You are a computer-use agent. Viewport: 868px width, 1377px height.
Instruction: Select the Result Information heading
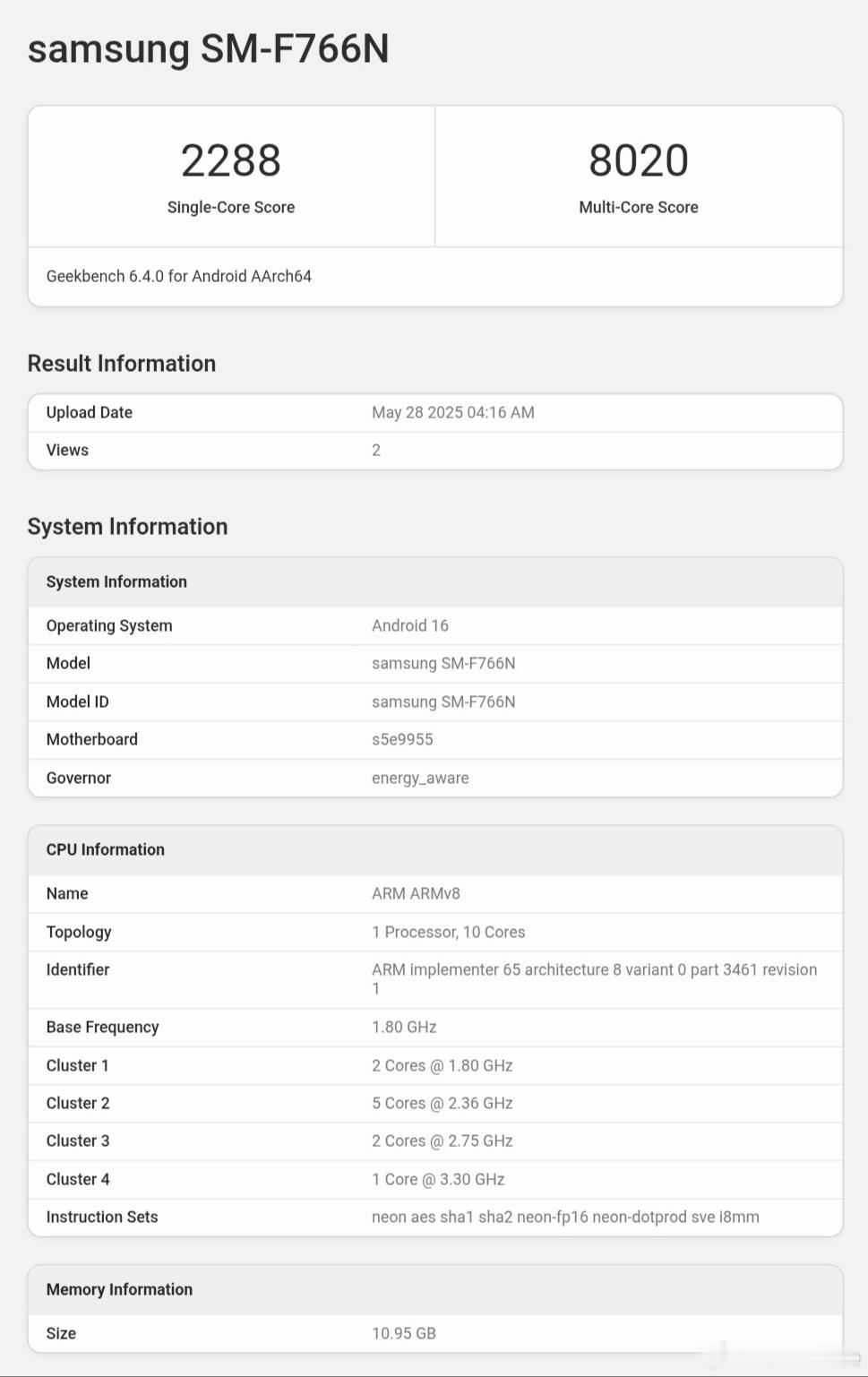click(122, 364)
